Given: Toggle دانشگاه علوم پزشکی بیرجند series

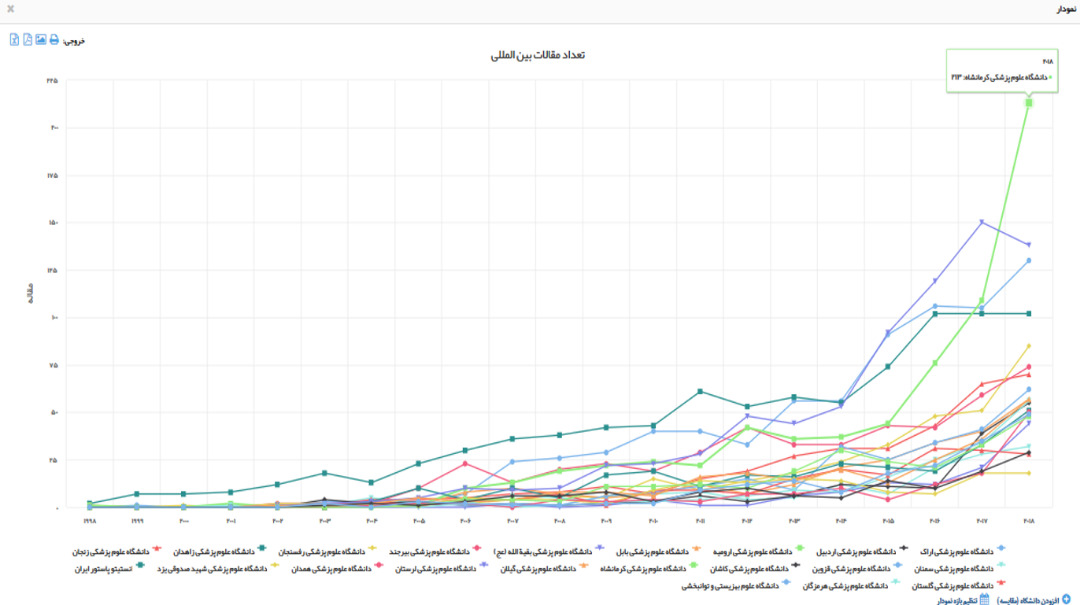Looking at the screenshot, I should point(435,551).
